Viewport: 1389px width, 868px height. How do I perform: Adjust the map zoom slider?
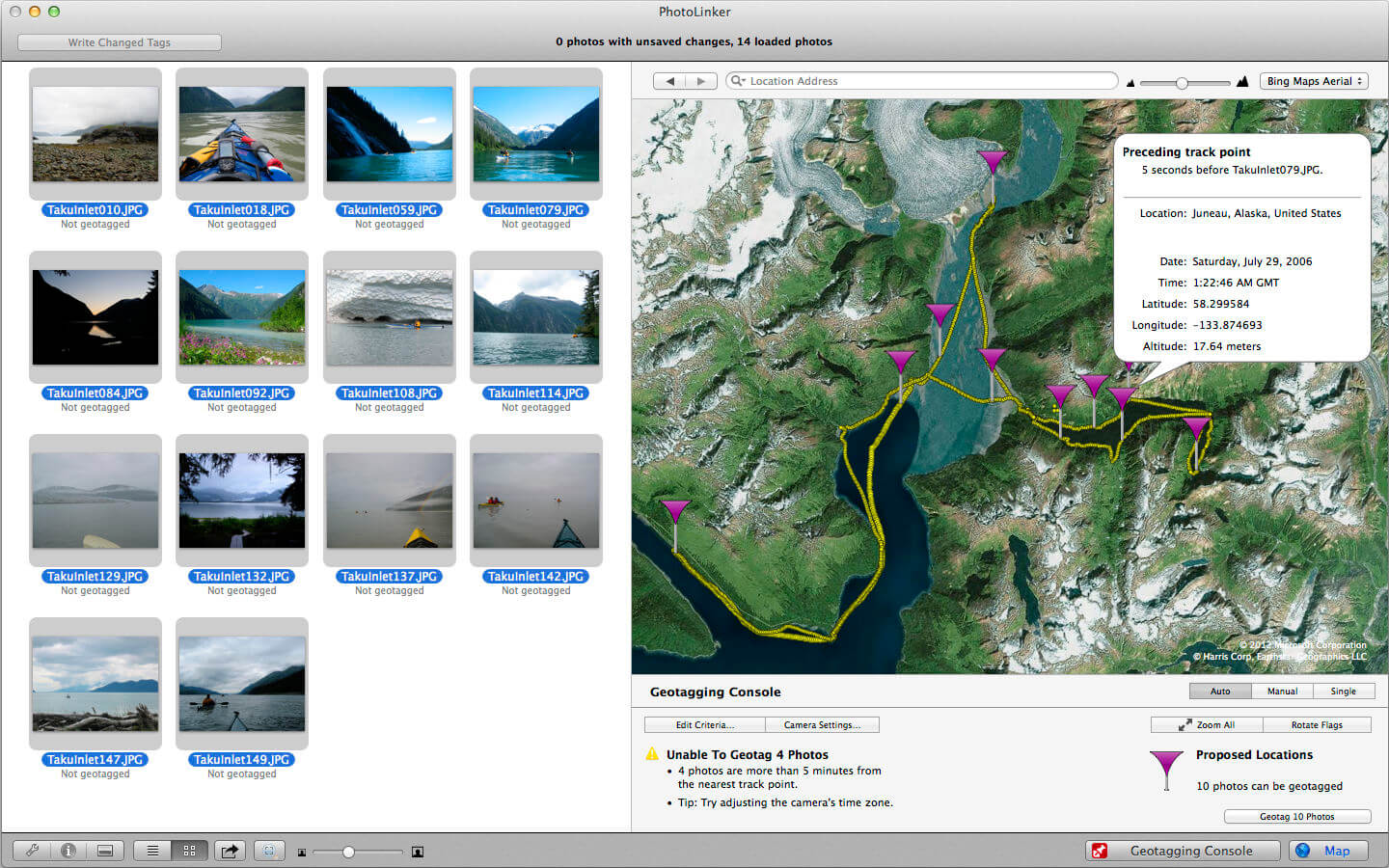pos(1182,83)
